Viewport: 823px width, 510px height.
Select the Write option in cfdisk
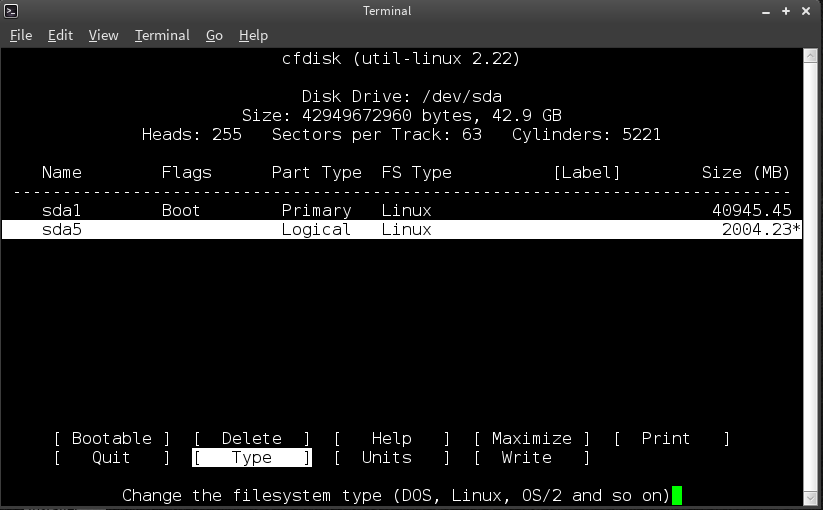pyautogui.click(x=532, y=458)
